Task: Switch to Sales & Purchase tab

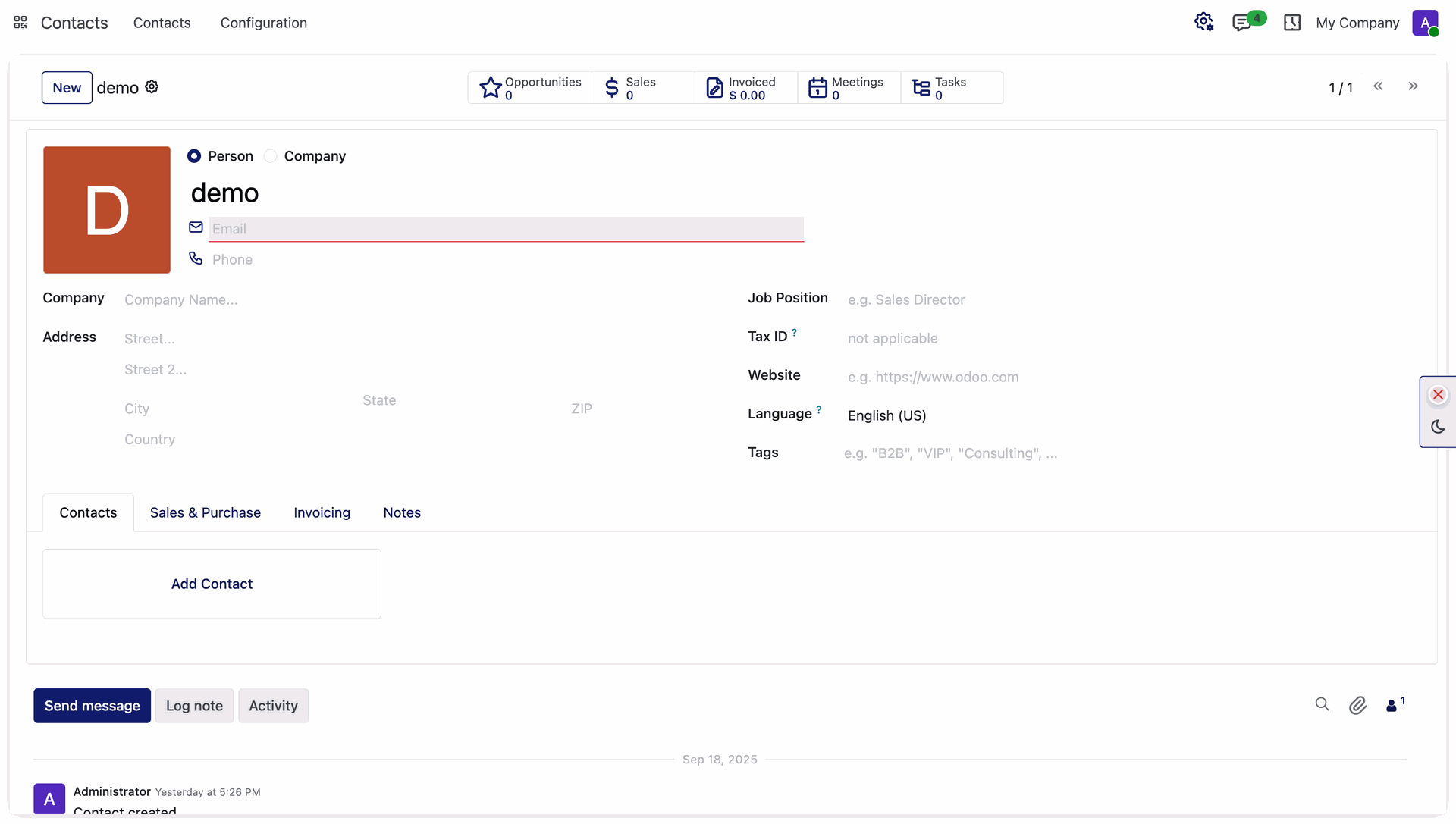Action: pos(206,513)
